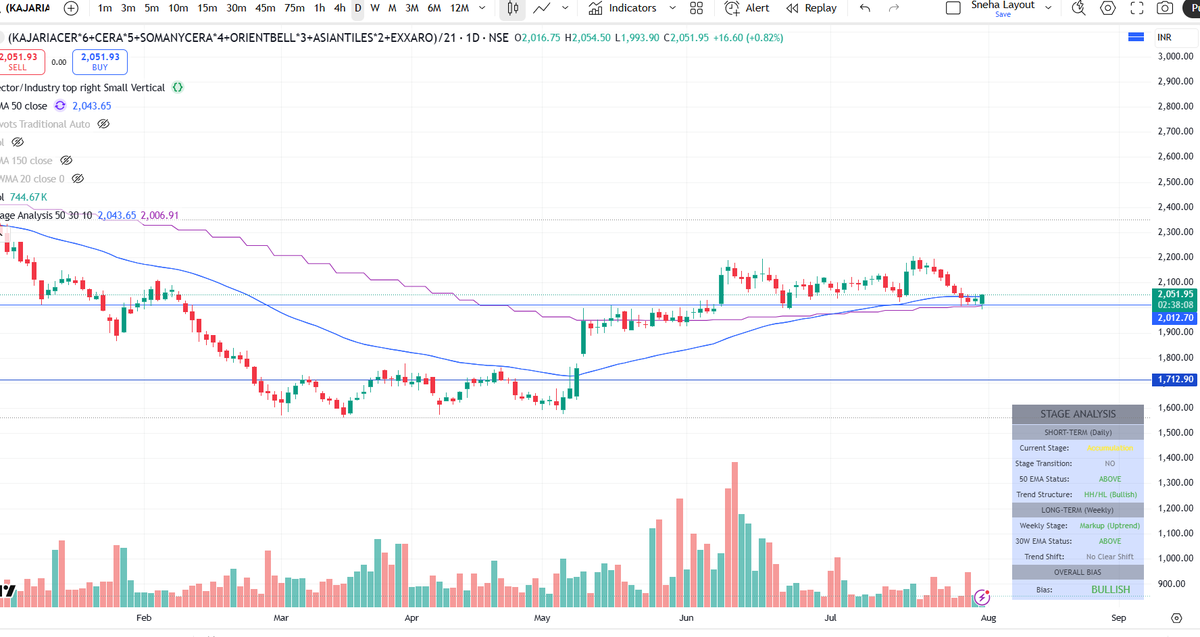Open Quick search lightning magnifier icon
Viewport: 1200px width, 637px height.
tap(1078, 8)
